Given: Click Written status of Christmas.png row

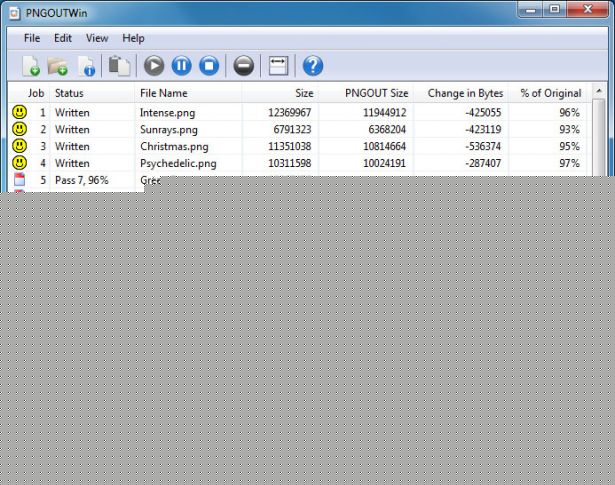Looking at the screenshot, I should (72, 146).
